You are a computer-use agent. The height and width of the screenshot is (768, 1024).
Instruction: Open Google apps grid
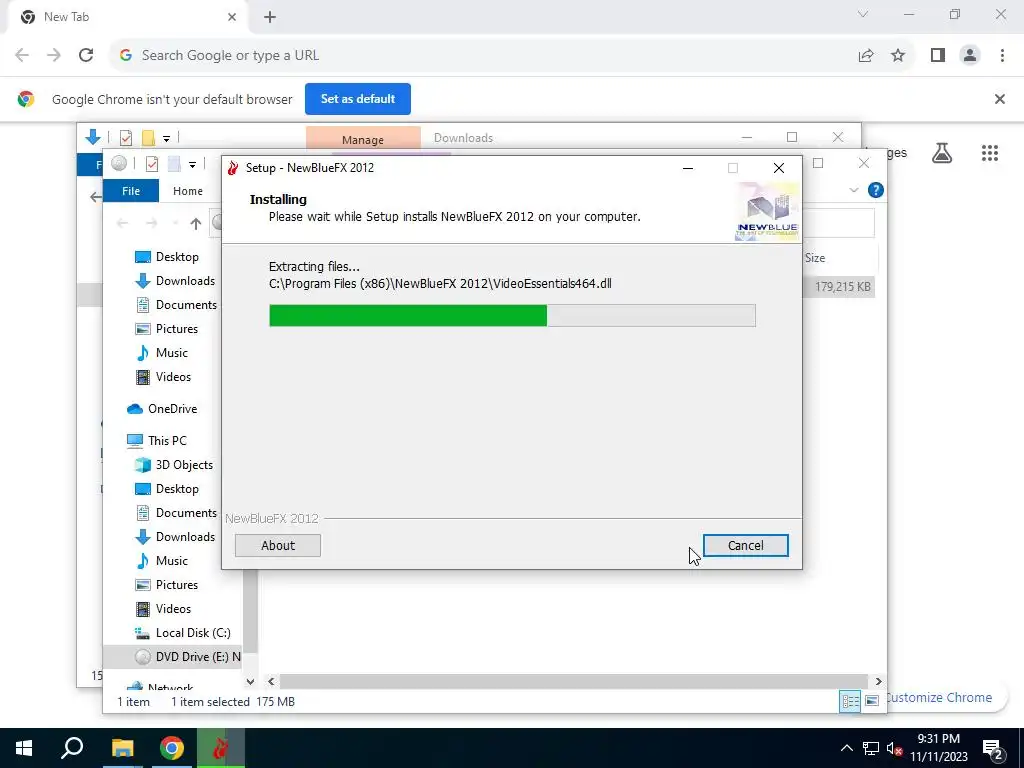click(x=989, y=153)
